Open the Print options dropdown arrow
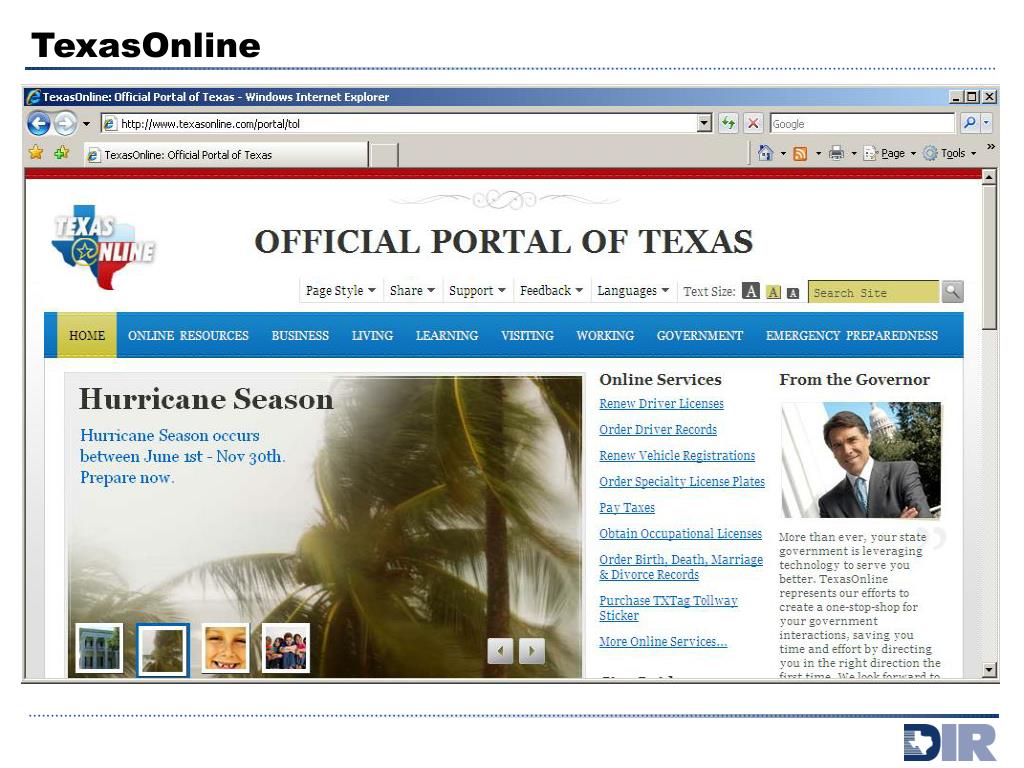The height and width of the screenshot is (768, 1024). [x=854, y=154]
